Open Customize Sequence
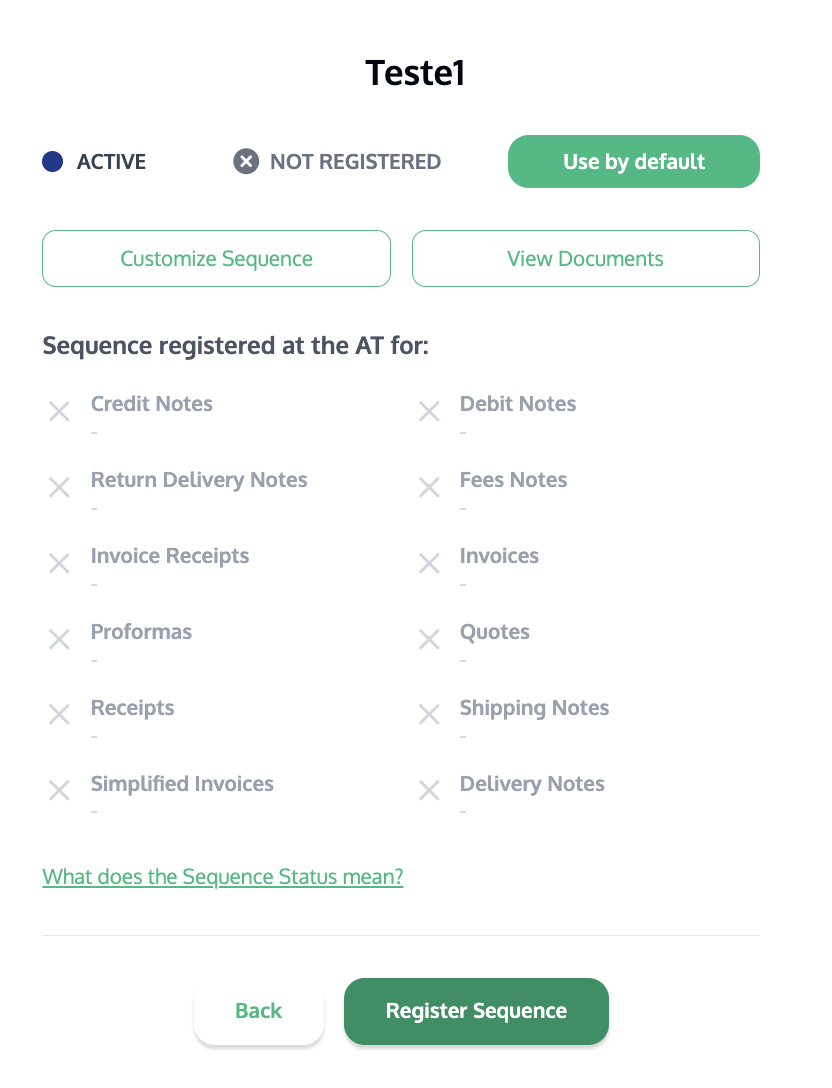The image size is (832, 1088). tap(216, 259)
